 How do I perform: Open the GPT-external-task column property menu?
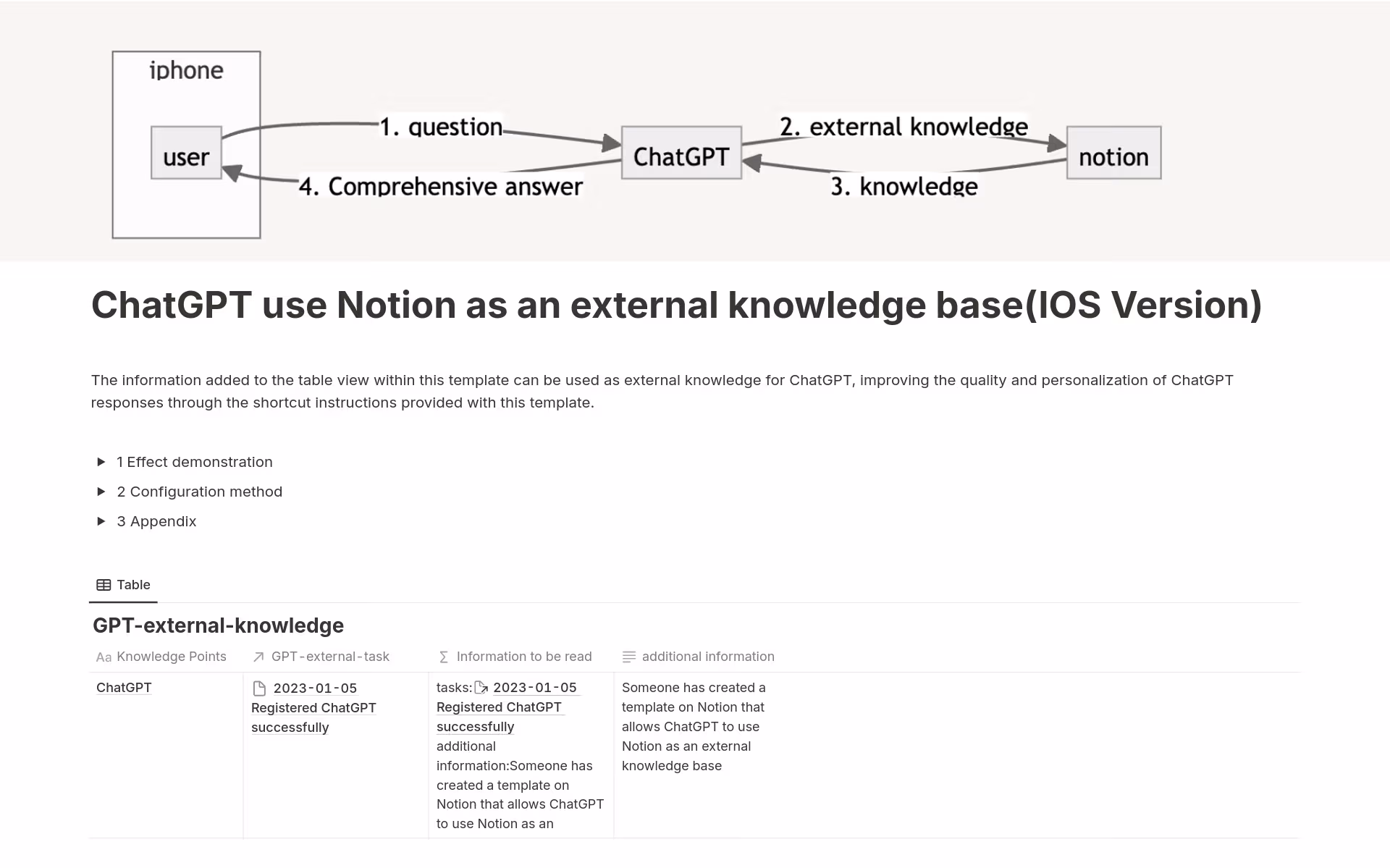330,657
